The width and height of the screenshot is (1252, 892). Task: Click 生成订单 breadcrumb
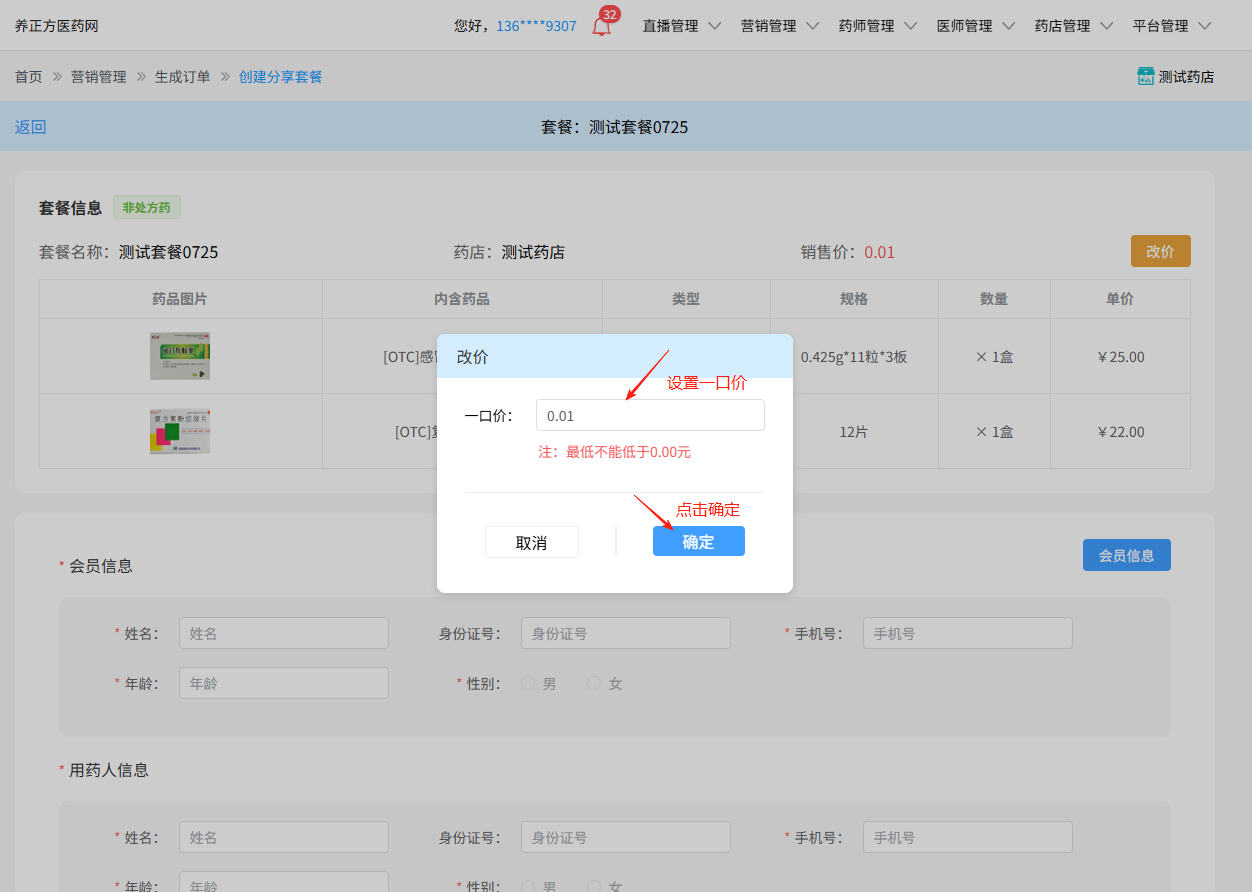182,76
